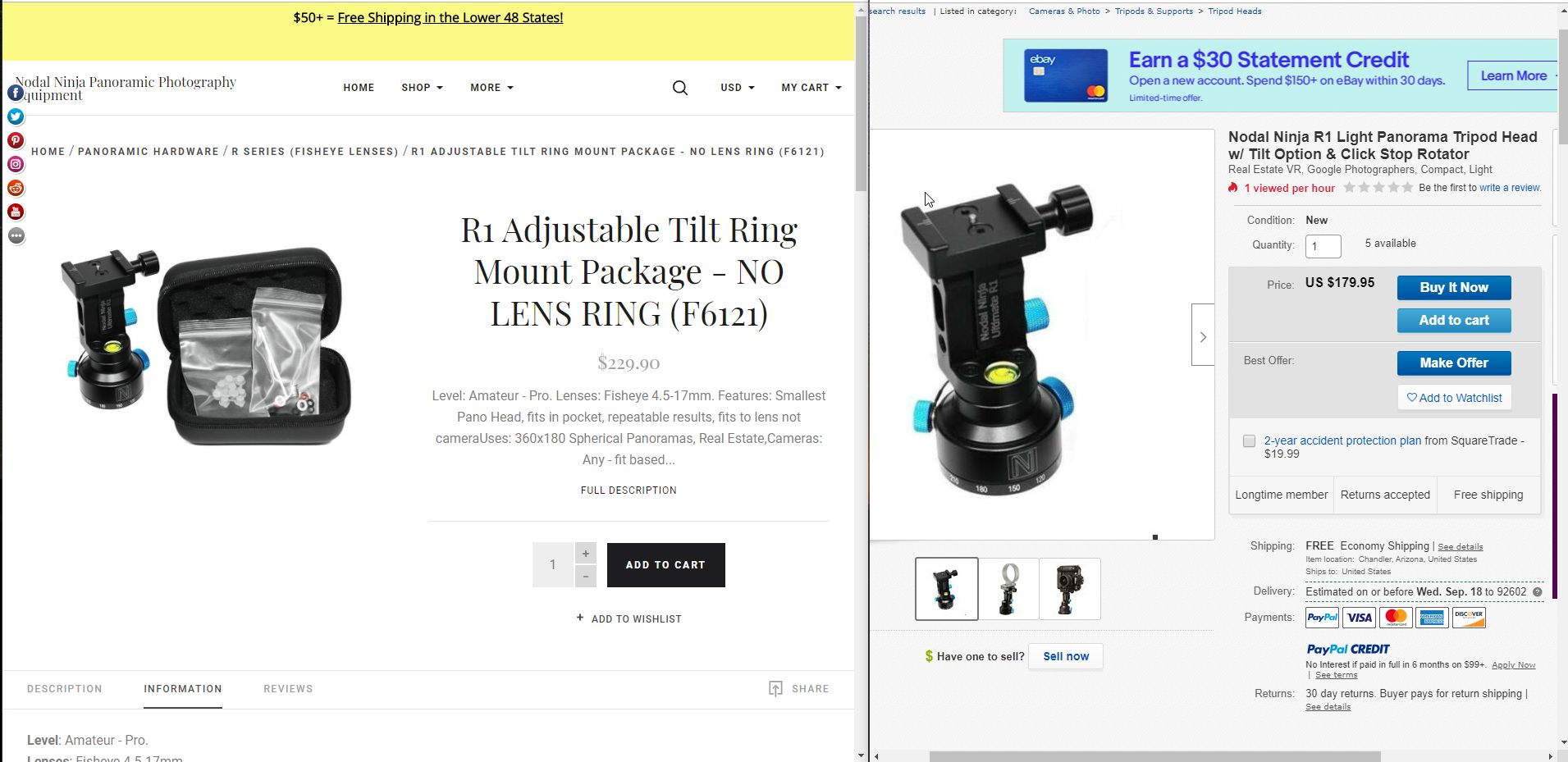Image resolution: width=1568 pixels, height=762 pixels.
Task: Click the eBay horizontal scrollbar thumb
Action: coord(1154,756)
